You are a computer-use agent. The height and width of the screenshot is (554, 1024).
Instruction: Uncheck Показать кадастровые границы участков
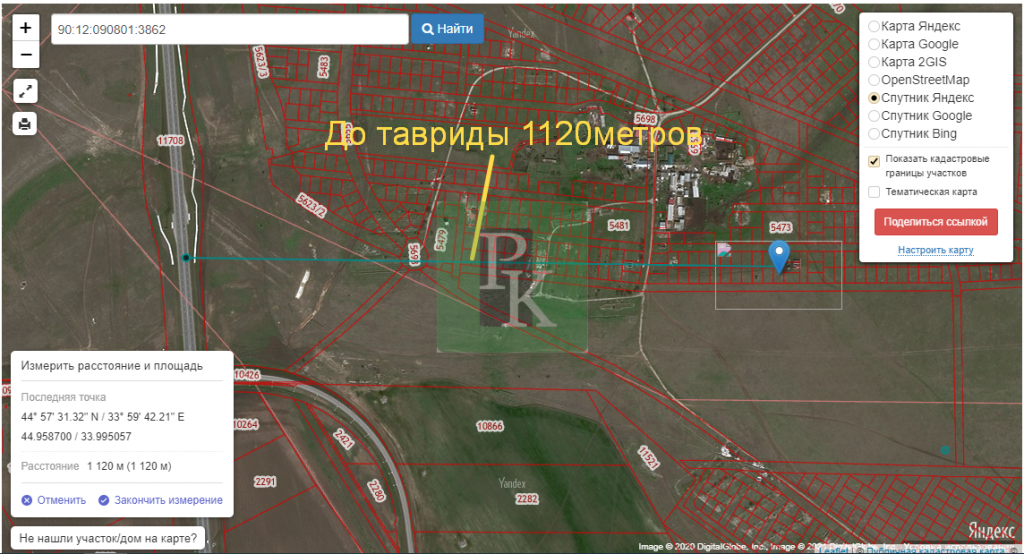click(874, 160)
